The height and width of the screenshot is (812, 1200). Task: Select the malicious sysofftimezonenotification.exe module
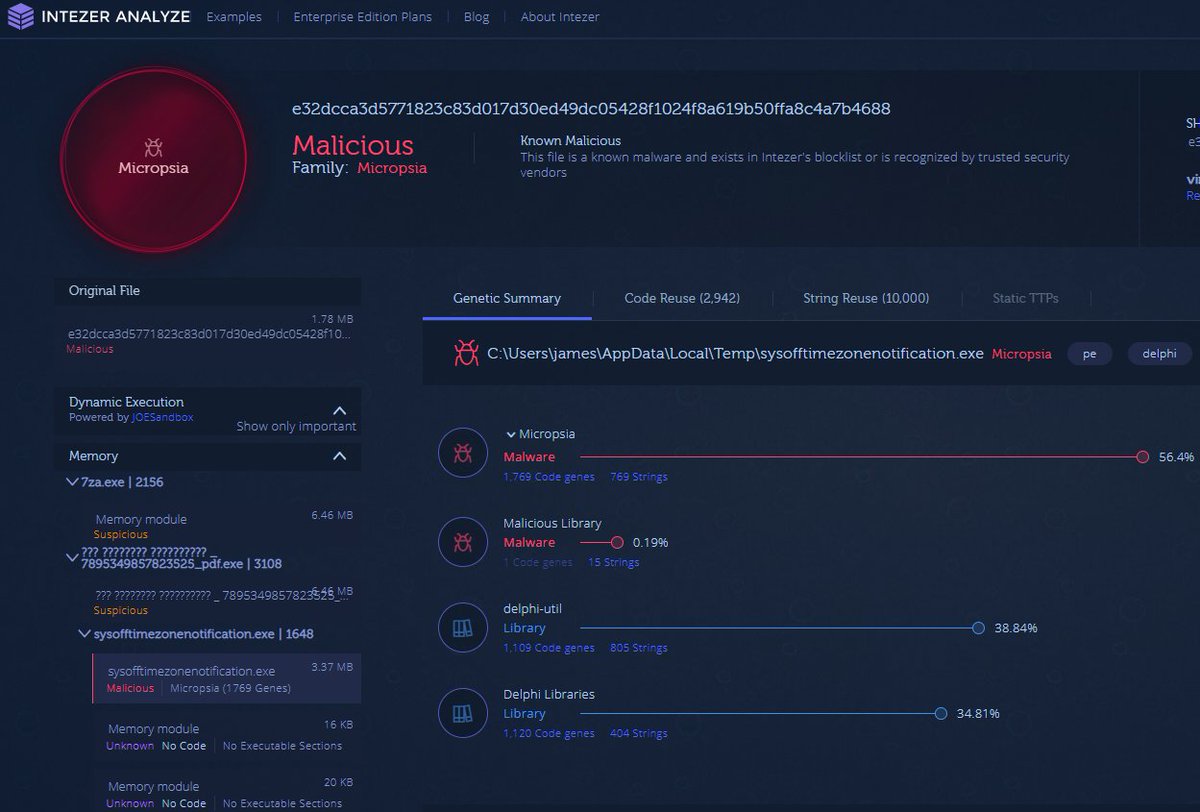(226, 678)
